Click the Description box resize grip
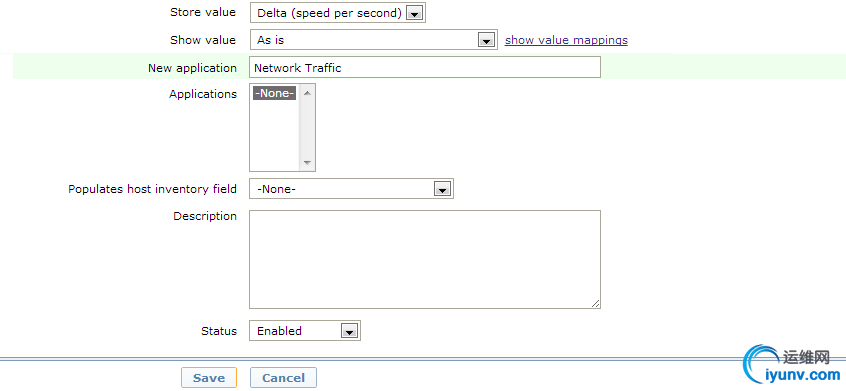Screen dimensions: 846x391 click(x=595, y=304)
